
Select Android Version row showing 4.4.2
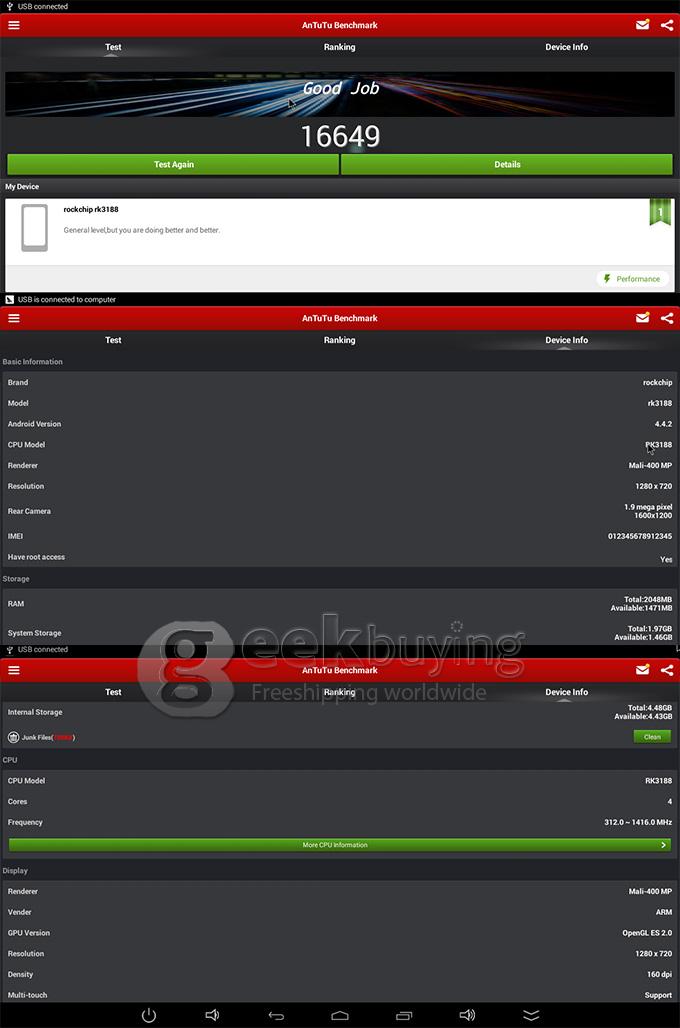click(x=340, y=424)
